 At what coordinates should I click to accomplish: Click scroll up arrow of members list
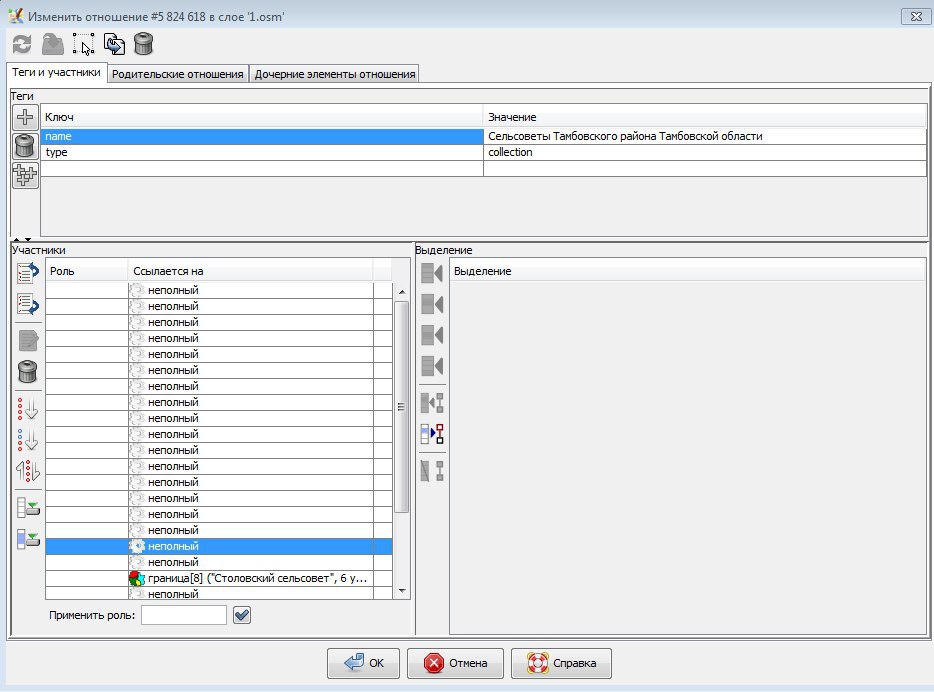pos(402,292)
